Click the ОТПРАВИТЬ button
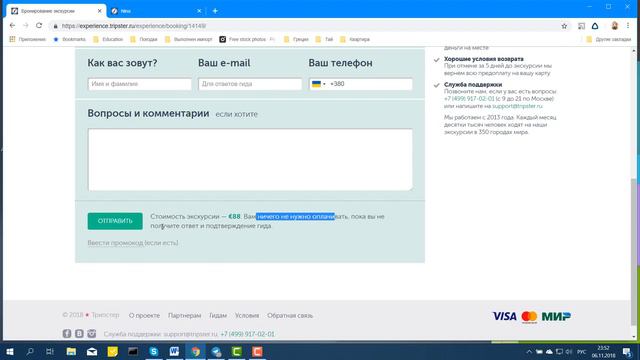This screenshot has height=360, width=640. pyautogui.click(x=115, y=221)
